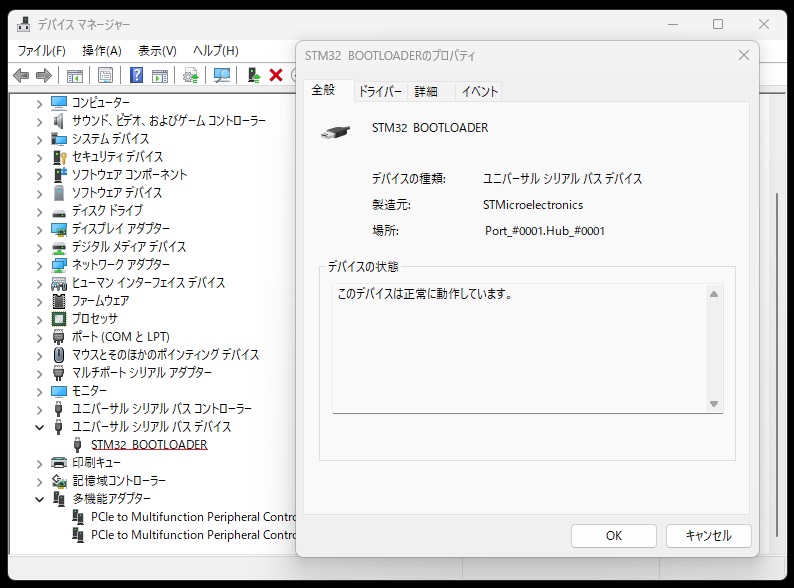Open the 表示(V) menu
This screenshot has width=794, height=588.
[157, 51]
